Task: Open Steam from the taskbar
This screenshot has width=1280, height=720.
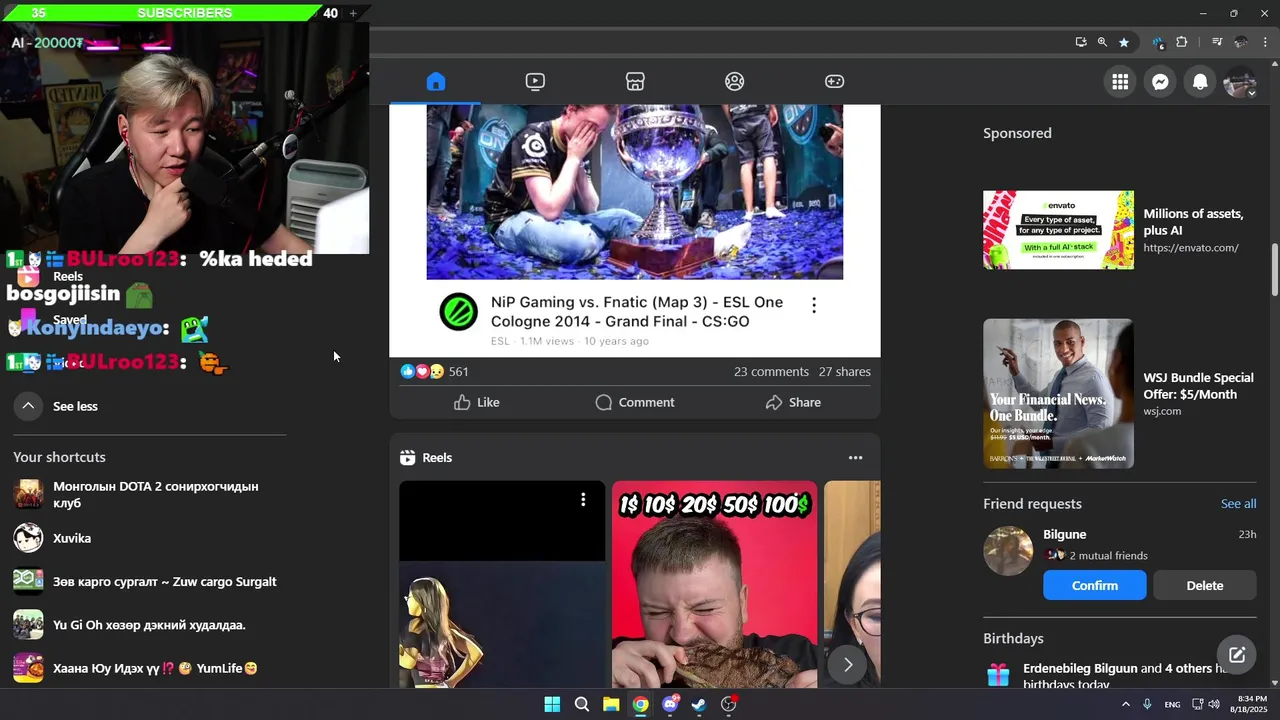Action: (x=699, y=704)
